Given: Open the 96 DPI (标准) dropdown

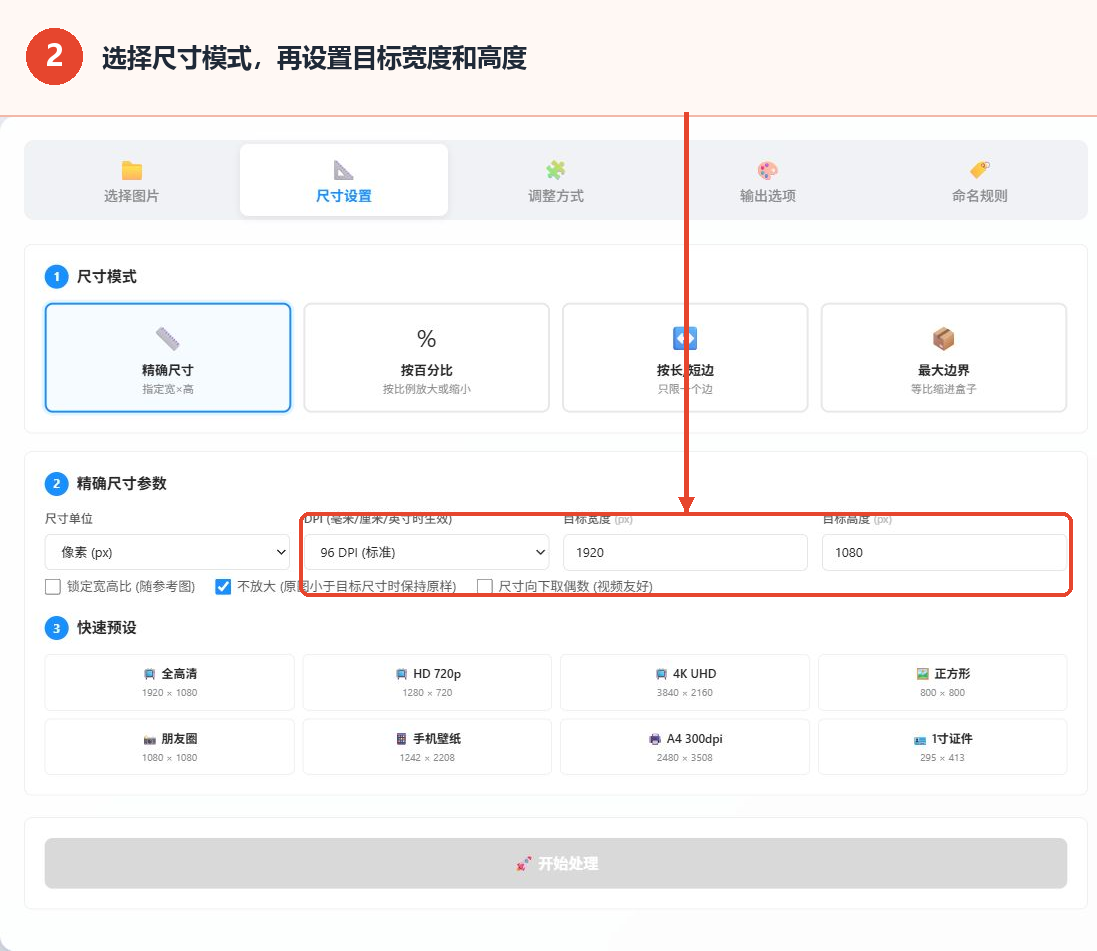Looking at the screenshot, I should pyautogui.click(x=427, y=552).
